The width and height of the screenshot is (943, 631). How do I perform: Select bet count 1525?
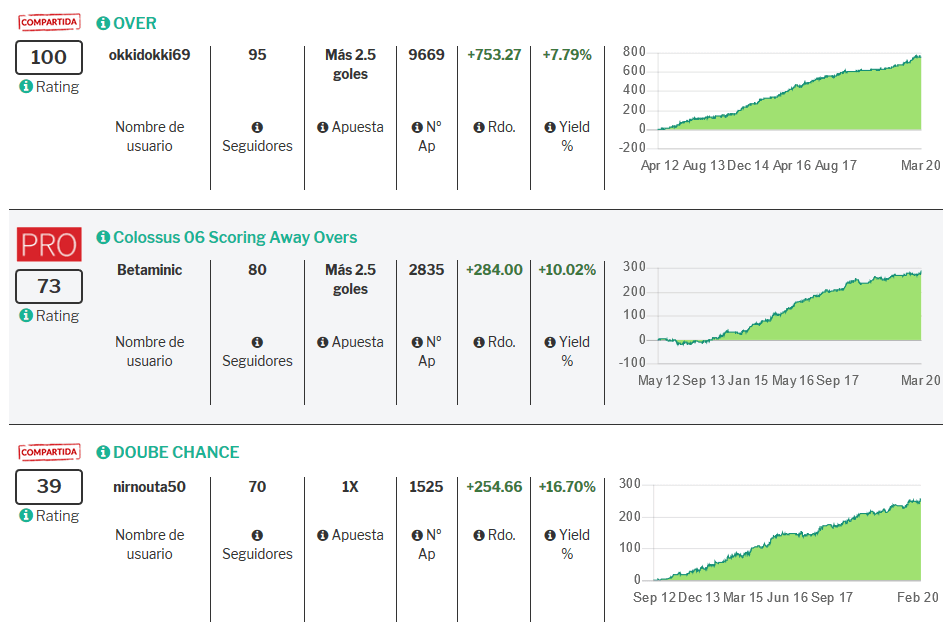426,487
